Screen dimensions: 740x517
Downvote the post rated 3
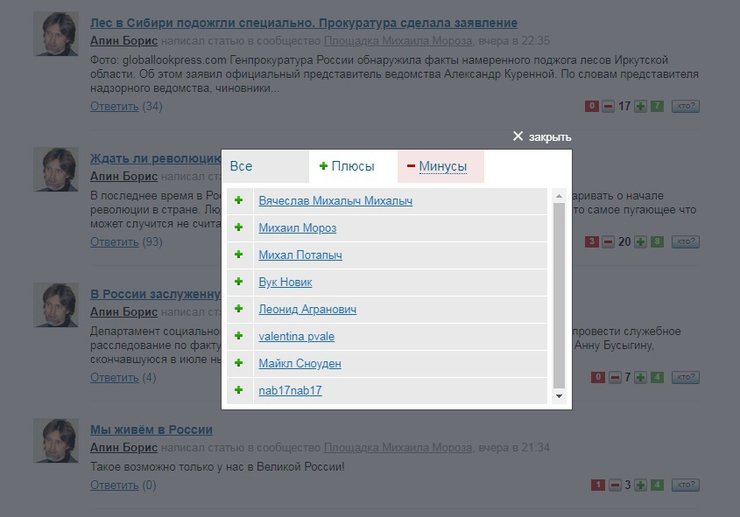614,485
